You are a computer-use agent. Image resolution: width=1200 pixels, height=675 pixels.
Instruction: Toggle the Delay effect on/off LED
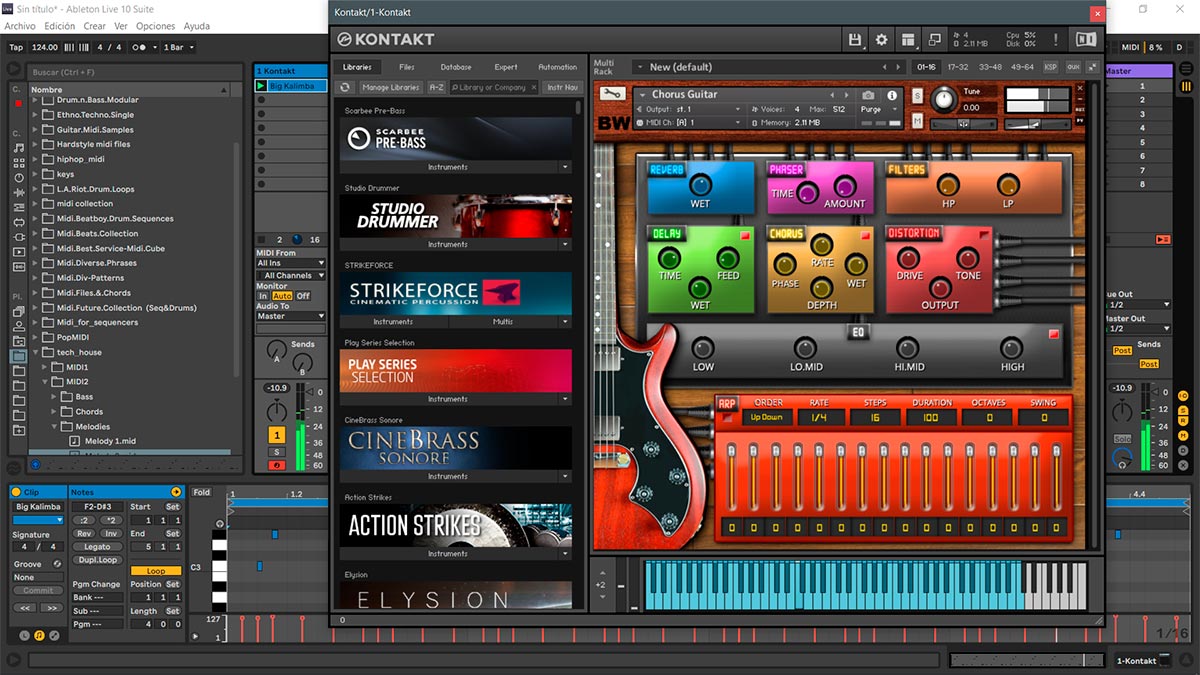(744, 236)
